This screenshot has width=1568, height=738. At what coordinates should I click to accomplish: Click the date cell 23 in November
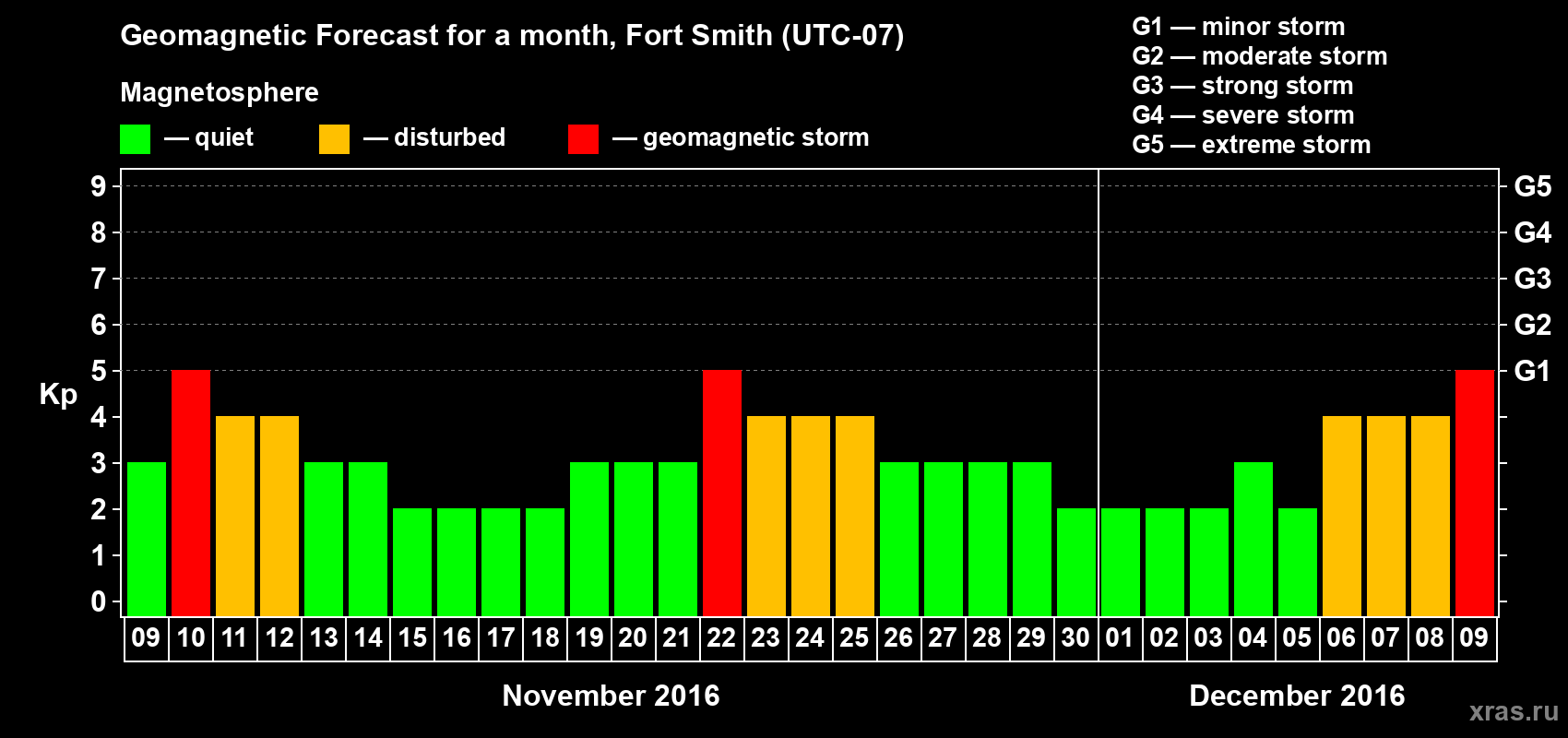pyautogui.click(x=766, y=638)
